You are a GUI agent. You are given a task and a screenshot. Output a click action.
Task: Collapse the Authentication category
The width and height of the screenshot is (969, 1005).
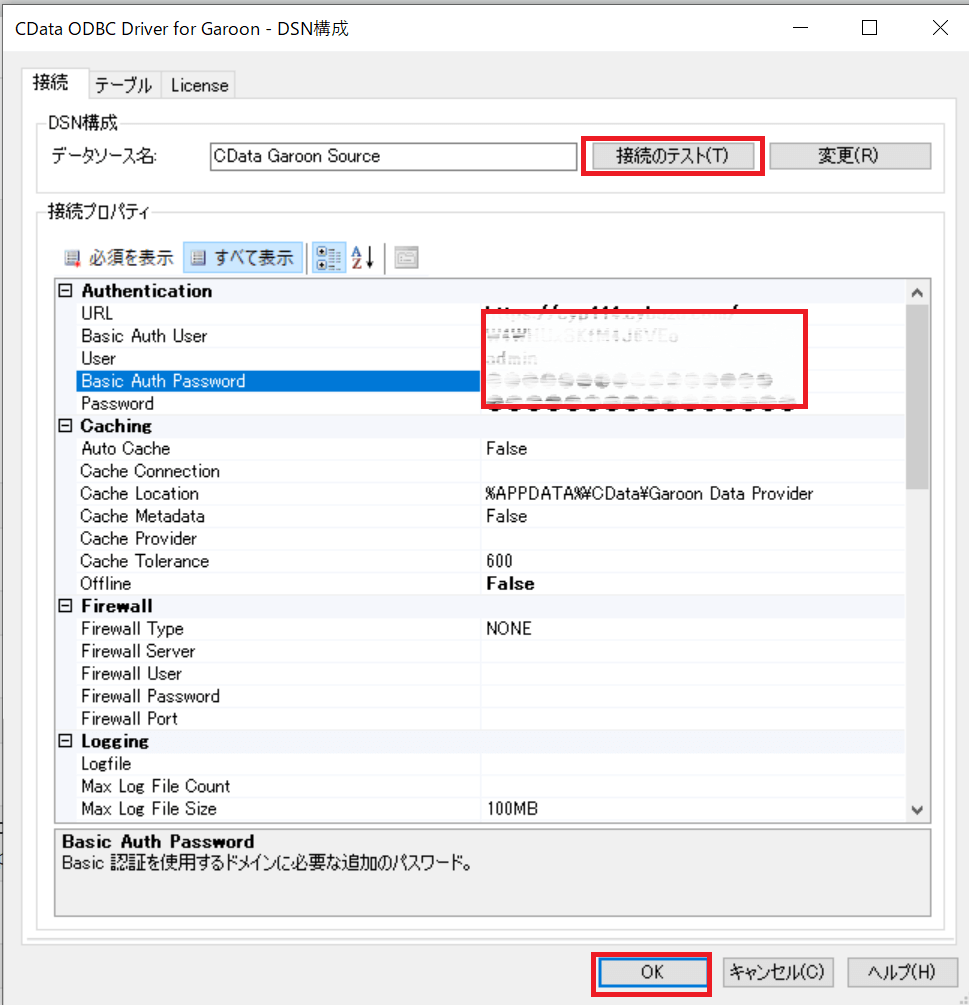tap(65, 291)
